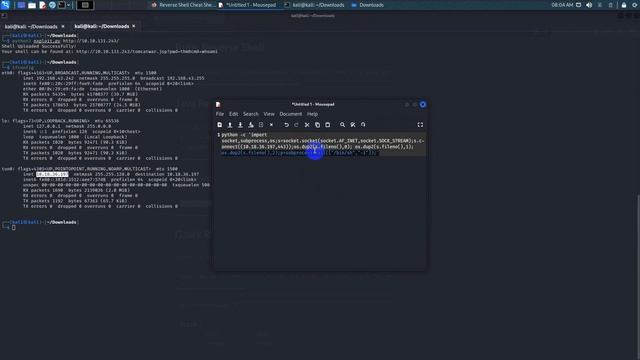Click the highlighted IP address in terminal

pyautogui.click(x=52, y=174)
